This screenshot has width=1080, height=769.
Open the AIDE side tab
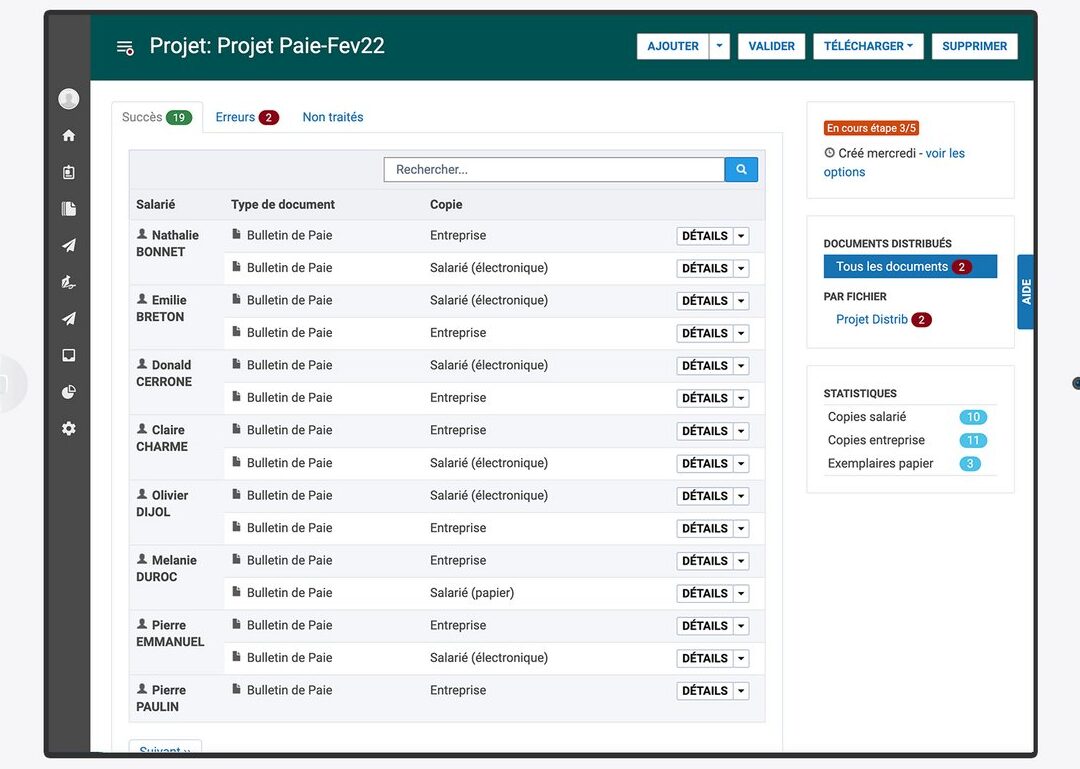tap(1026, 292)
